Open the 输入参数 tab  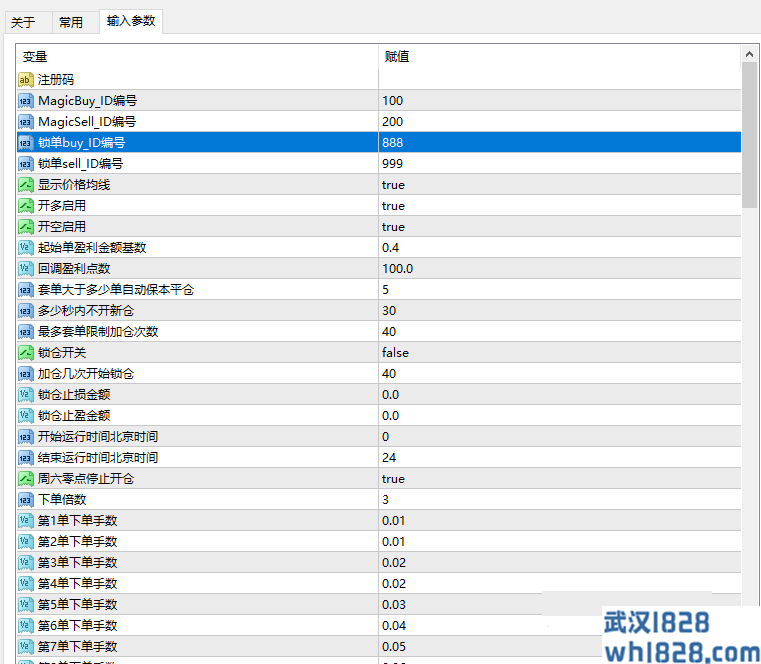pyautogui.click(x=131, y=21)
